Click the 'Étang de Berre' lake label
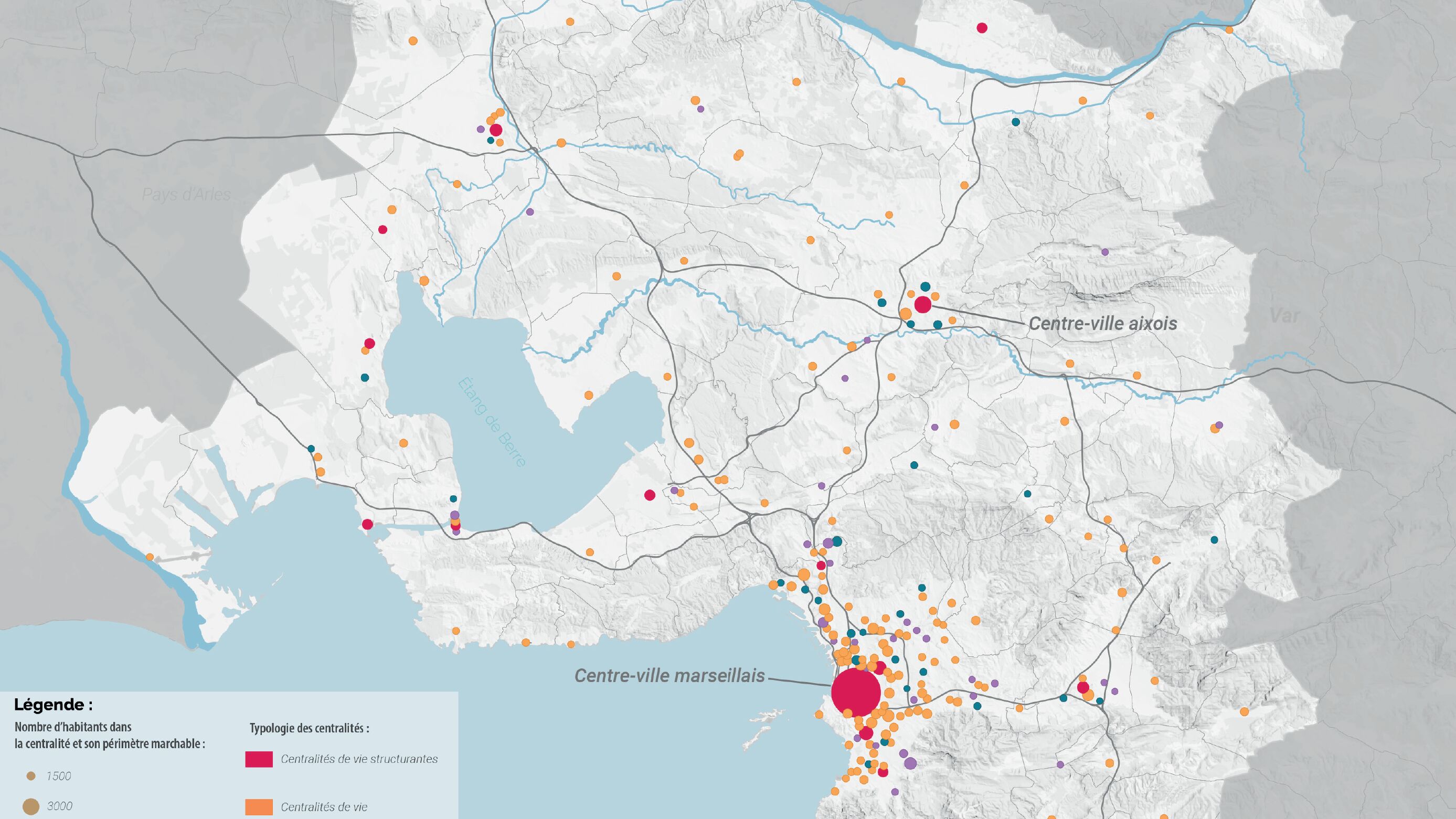The height and width of the screenshot is (819, 1456). click(x=491, y=422)
